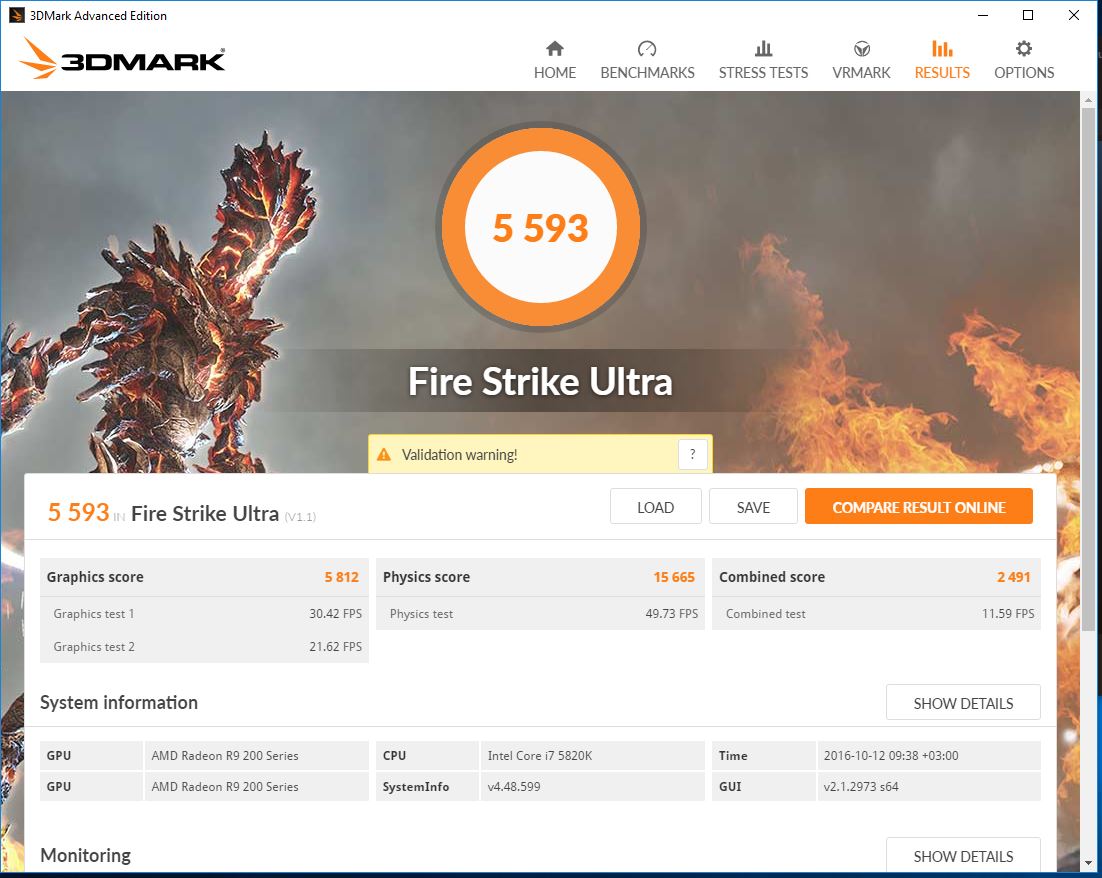Click the GUI version v2.1.2973 s64
Viewport: 1102px width, 878px height.
[861, 787]
